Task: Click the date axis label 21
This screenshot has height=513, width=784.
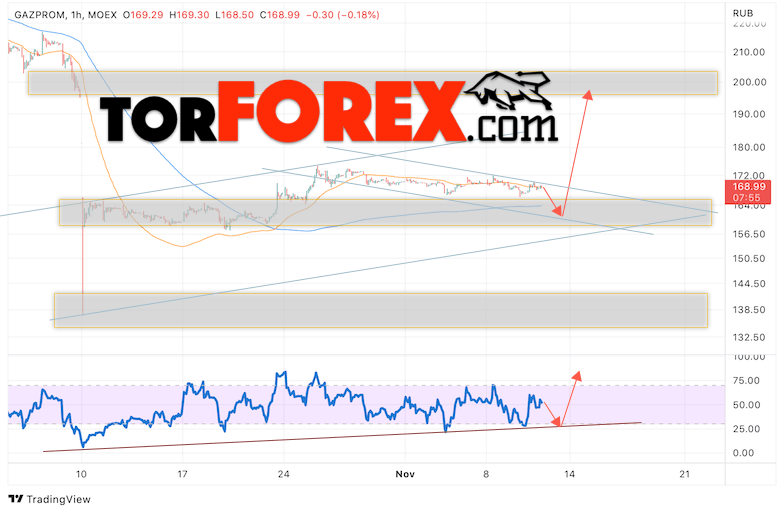Action: coord(685,474)
